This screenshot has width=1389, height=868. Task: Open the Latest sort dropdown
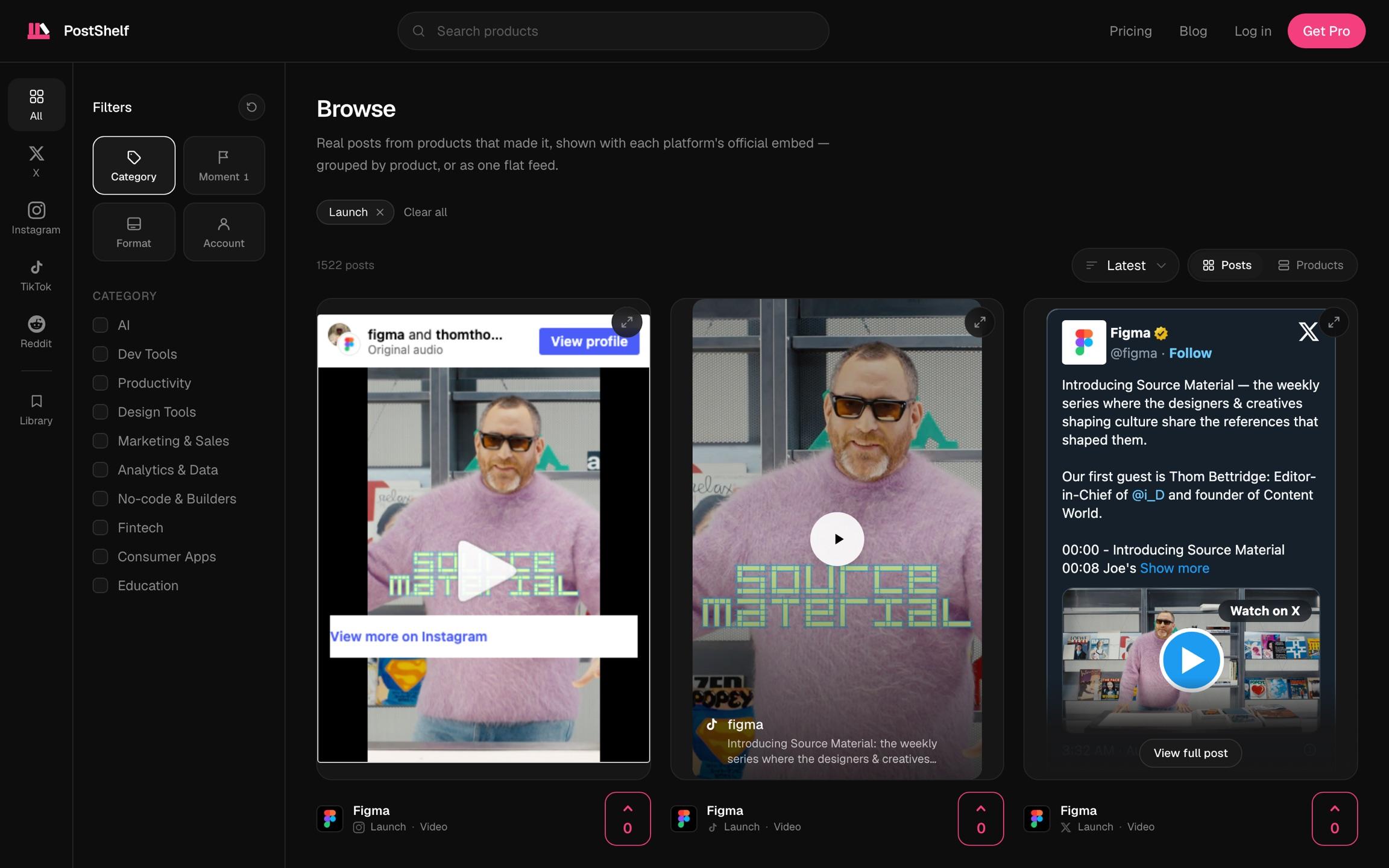point(1125,265)
